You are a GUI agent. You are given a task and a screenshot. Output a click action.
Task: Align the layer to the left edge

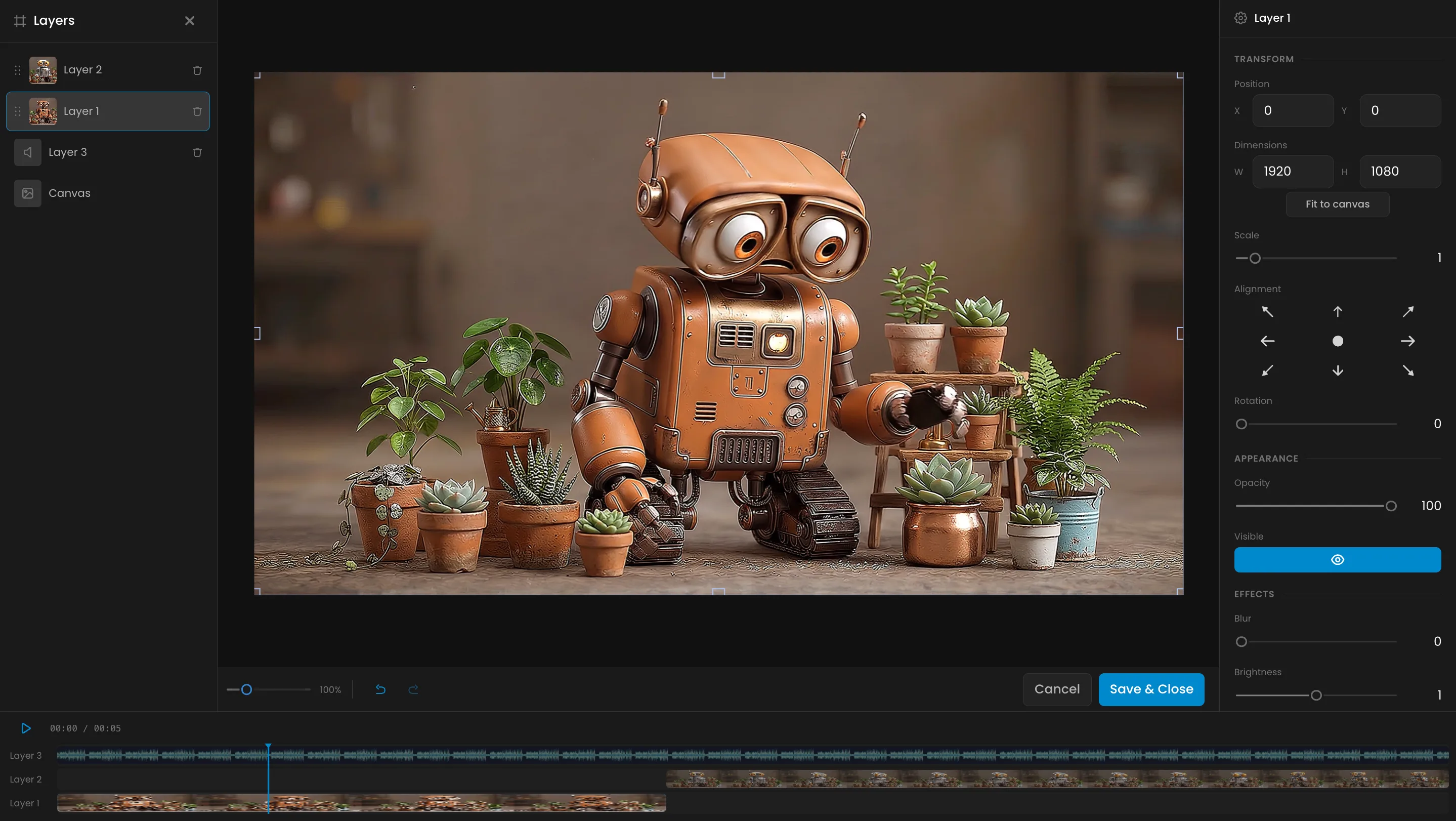tap(1267, 340)
